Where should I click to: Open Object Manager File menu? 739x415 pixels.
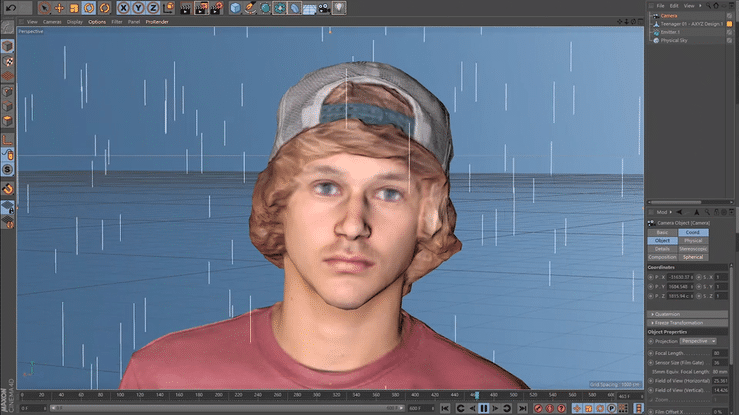pos(660,6)
